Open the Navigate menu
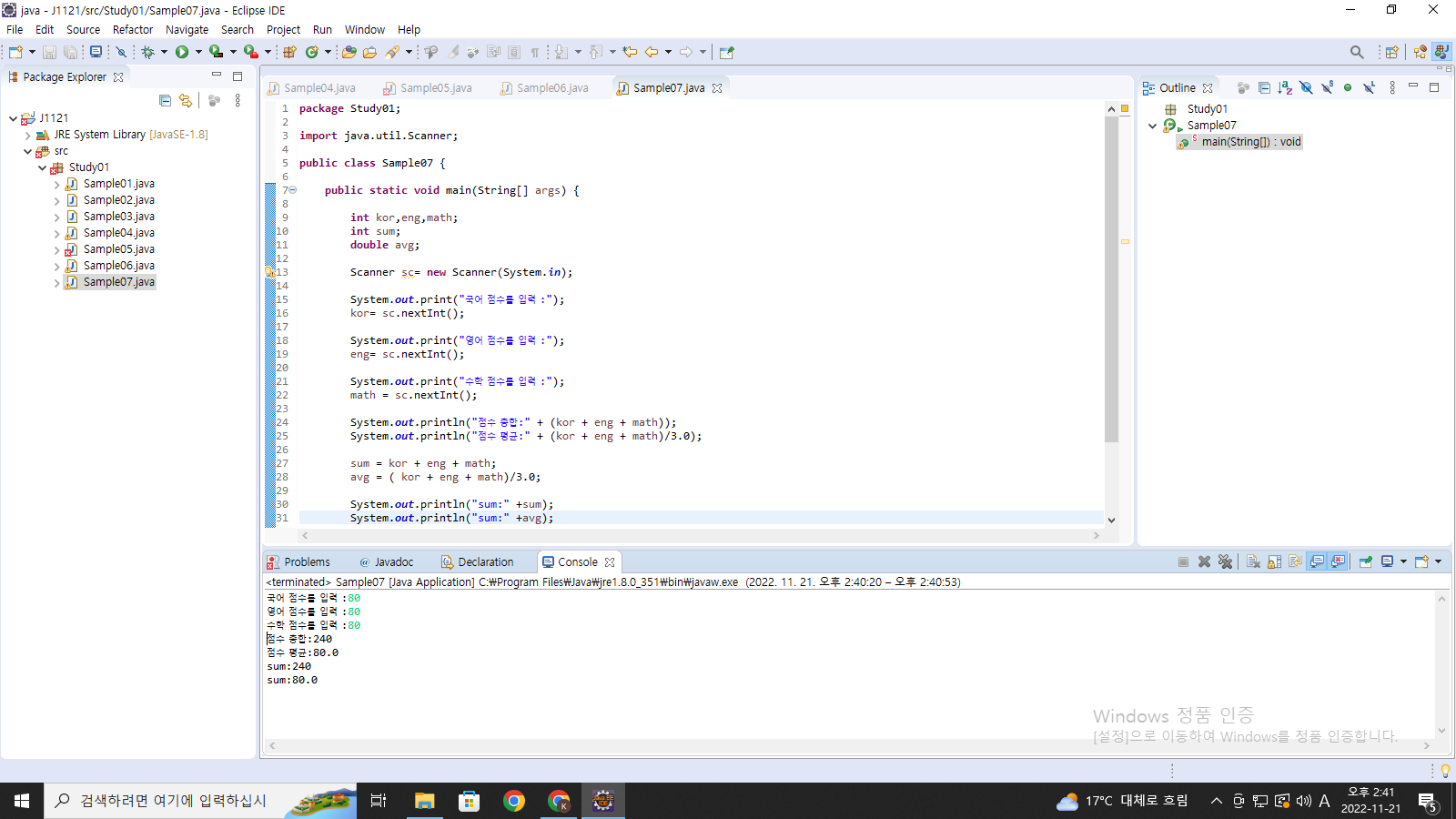Image resolution: width=1456 pixels, height=819 pixels. click(x=187, y=29)
